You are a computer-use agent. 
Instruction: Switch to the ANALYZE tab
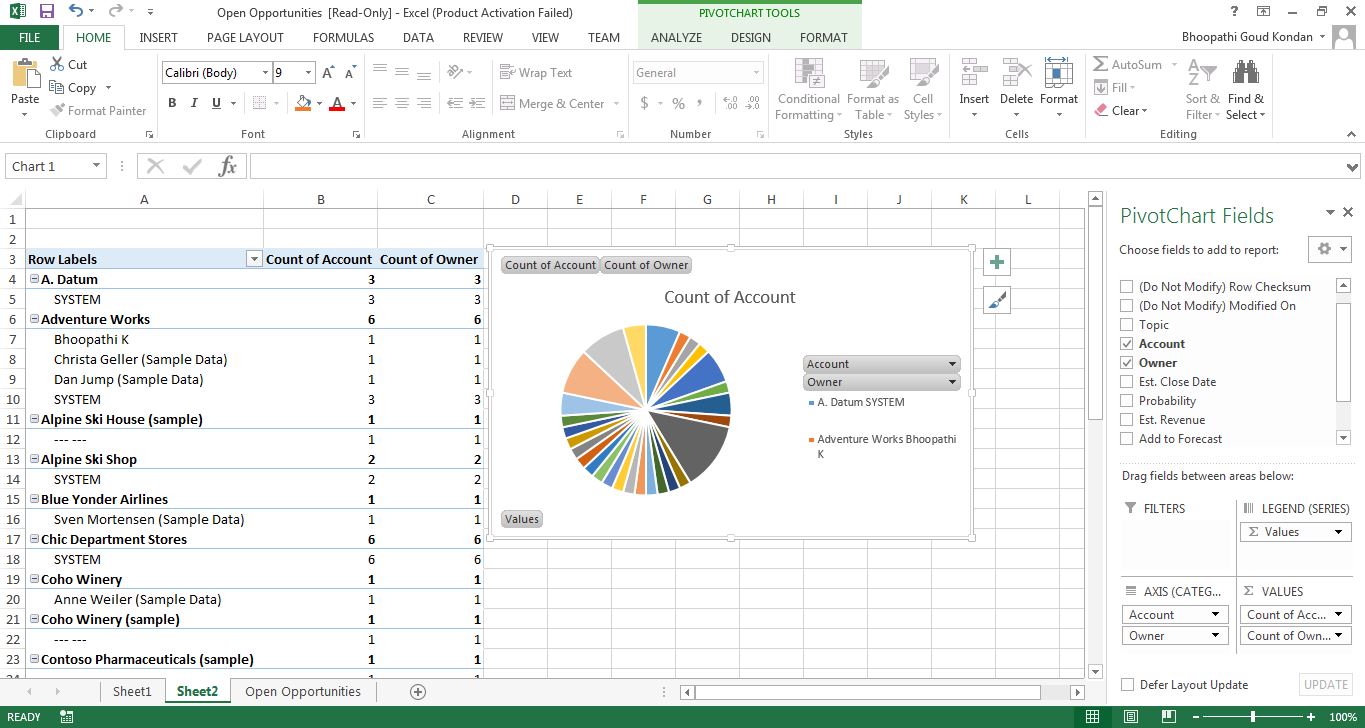676,37
